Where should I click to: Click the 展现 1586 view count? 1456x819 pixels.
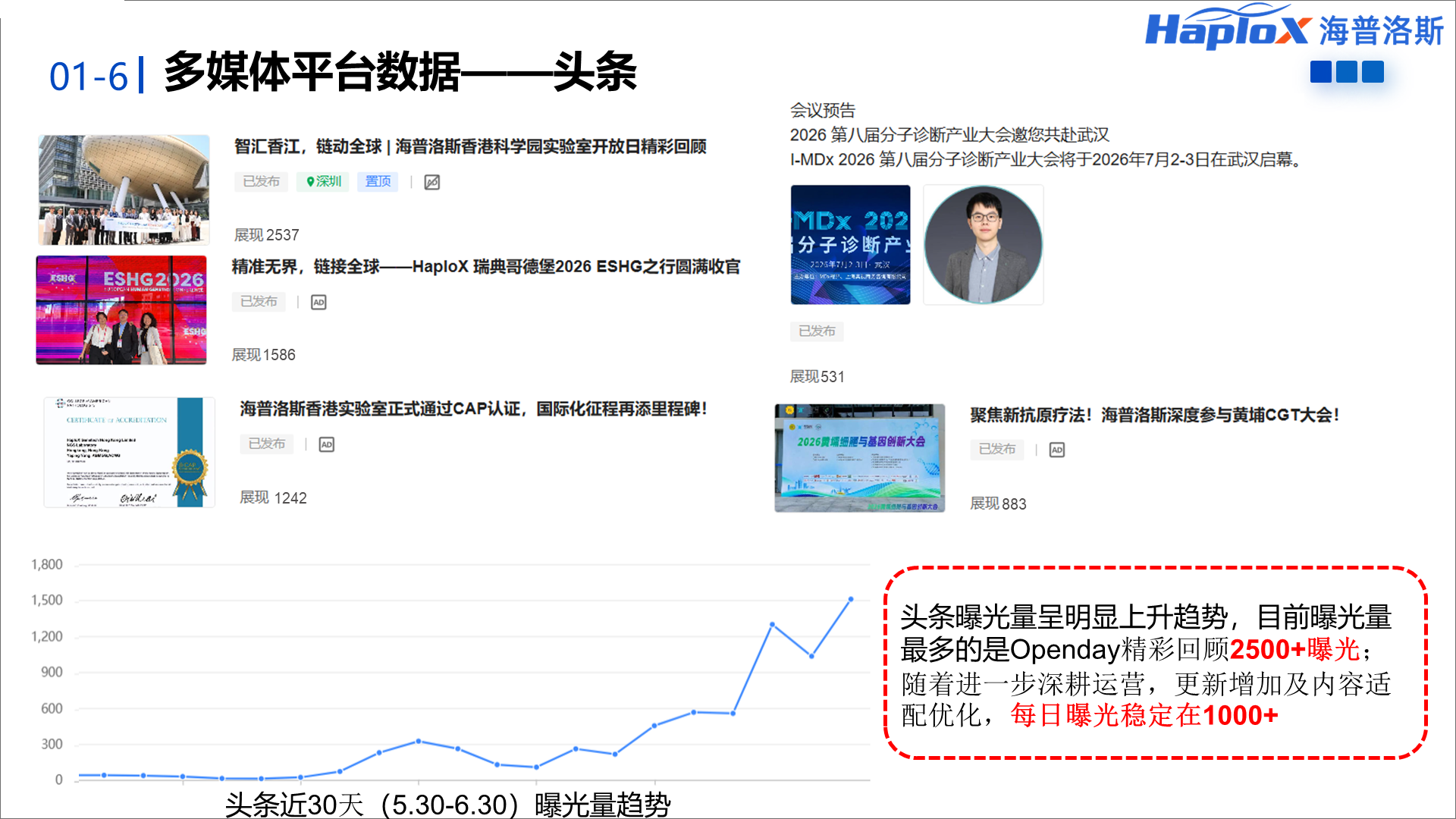click(x=263, y=355)
